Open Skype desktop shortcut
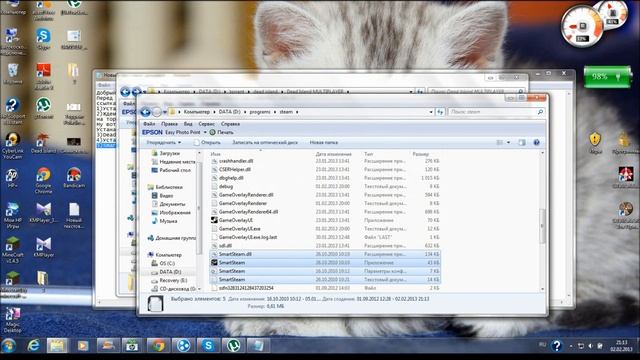The height and width of the screenshot is (360, 640). click(43, 39)
